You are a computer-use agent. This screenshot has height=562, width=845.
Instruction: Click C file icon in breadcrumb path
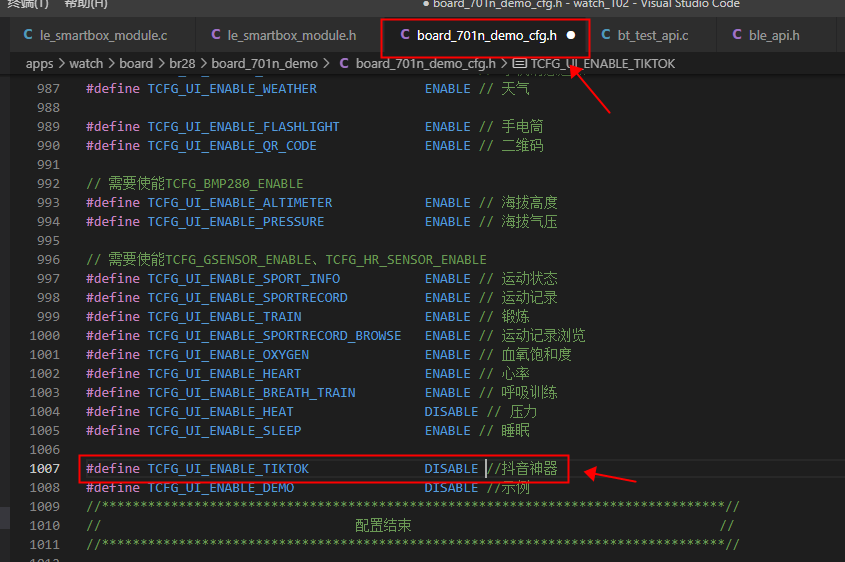tap(344, 64)
